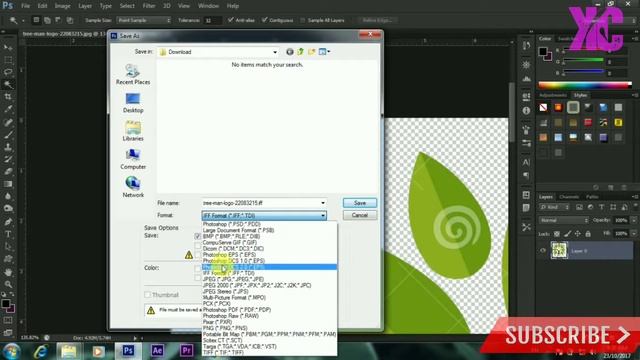The width and height of the screenshot is (640, 360).
Task: Open Recent Places in Save As dialog
Action: coord(133,74)
